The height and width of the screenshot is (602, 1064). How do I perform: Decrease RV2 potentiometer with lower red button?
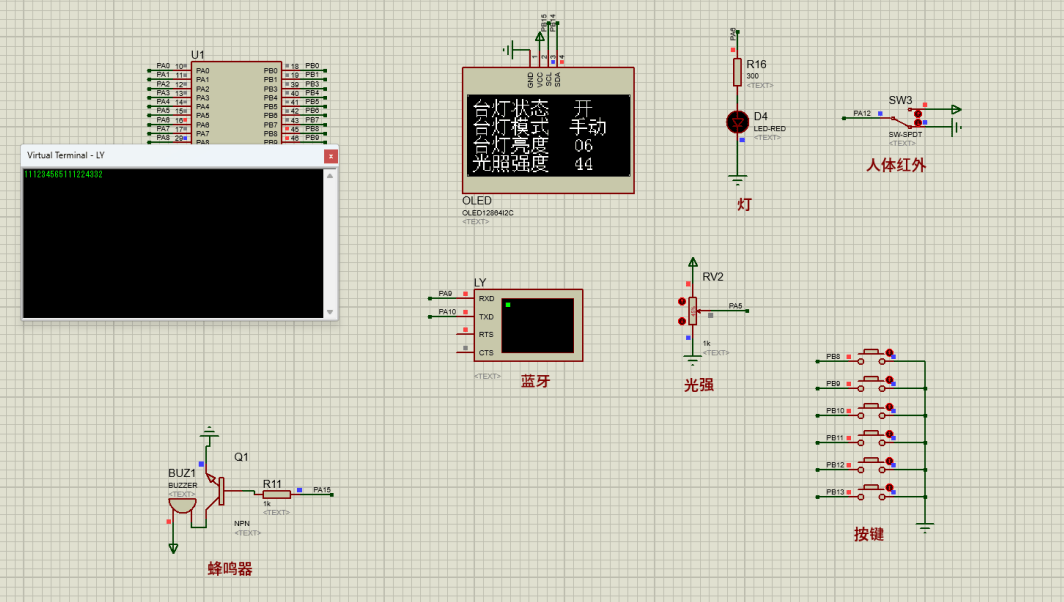[682, 321]
